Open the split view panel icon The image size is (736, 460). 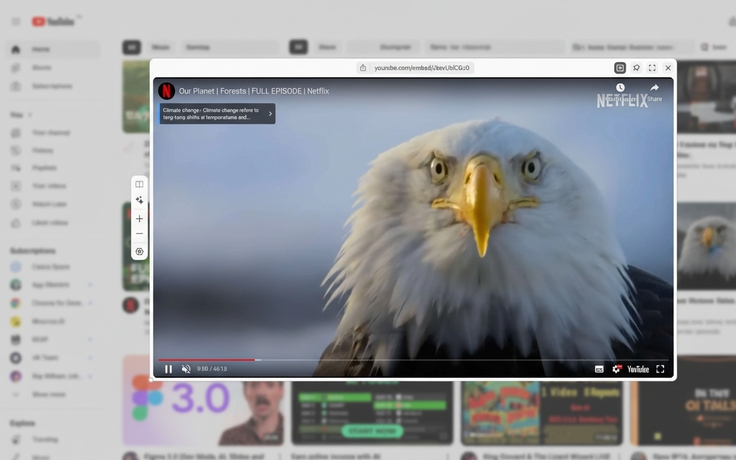point(139,184)
